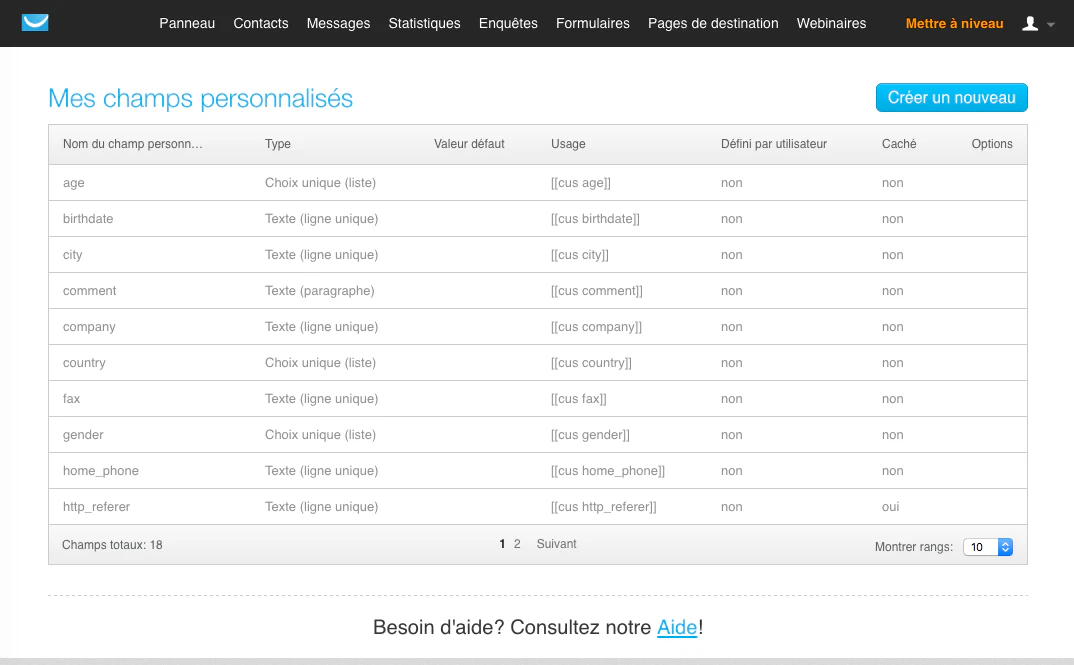Screen dimensions: 1074x665
Task: Click the [[cus gender]] usage tag
Action: tap(590, 435)
